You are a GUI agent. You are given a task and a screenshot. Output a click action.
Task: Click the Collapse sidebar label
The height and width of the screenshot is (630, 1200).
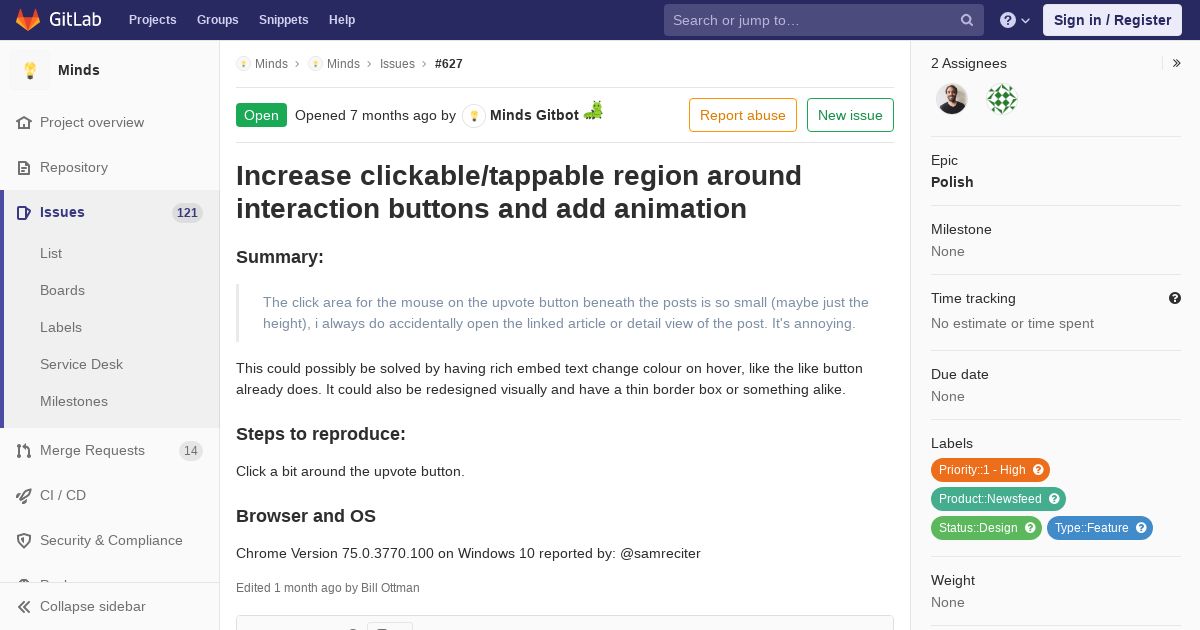(93, 607)
